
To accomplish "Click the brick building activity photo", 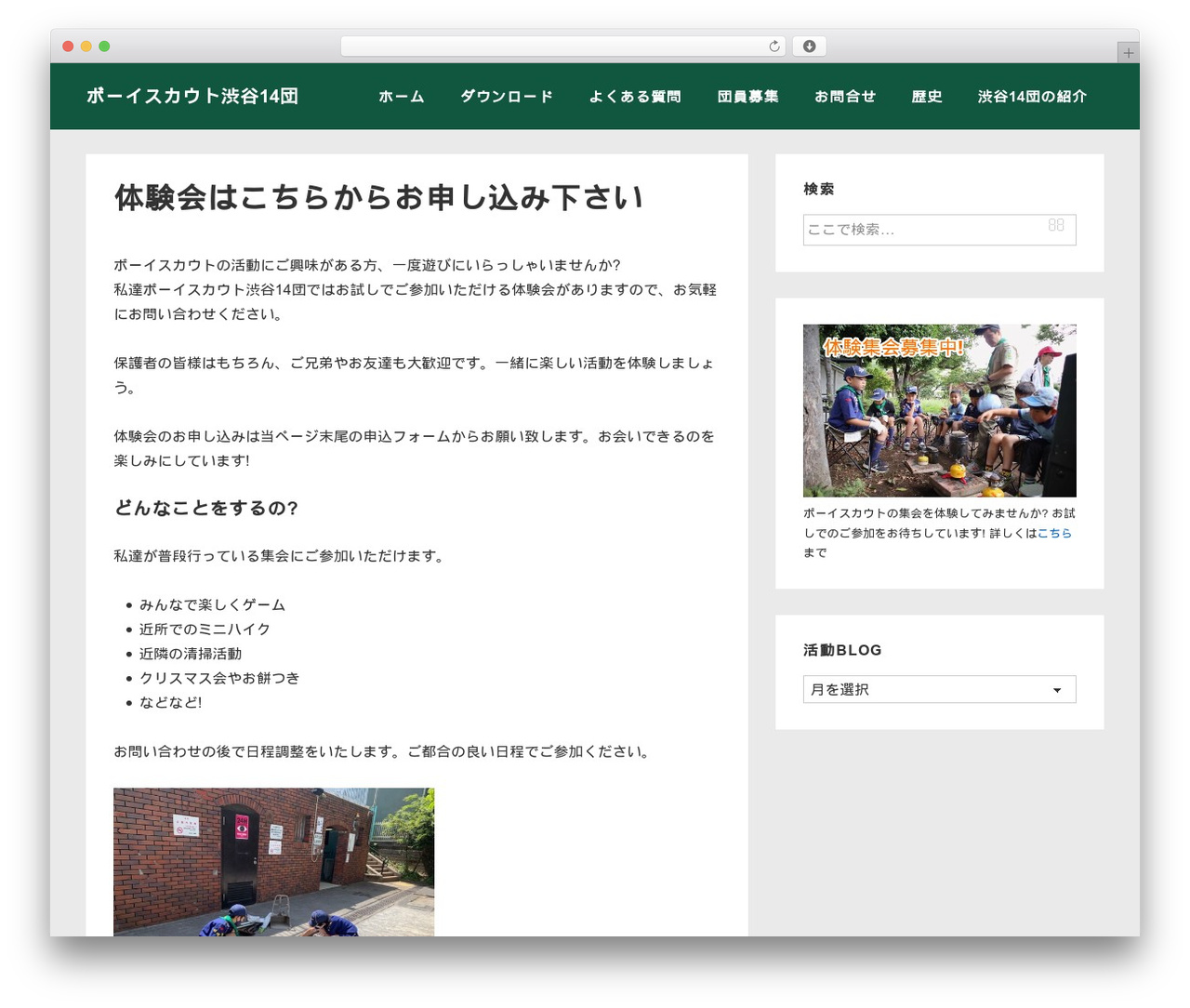I will pyautogui.click(x=274, y=862).
